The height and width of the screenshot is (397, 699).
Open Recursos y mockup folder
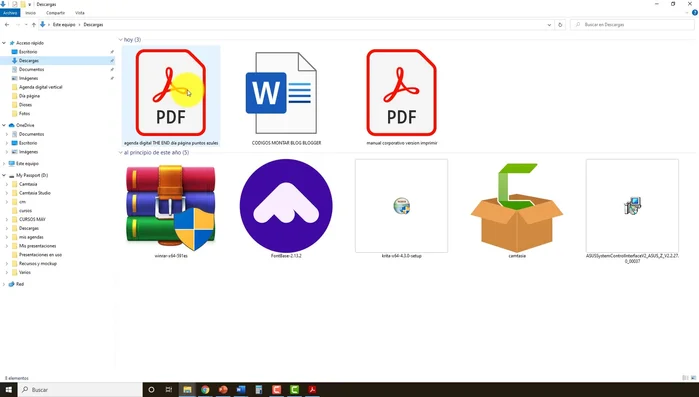(37, 263)
